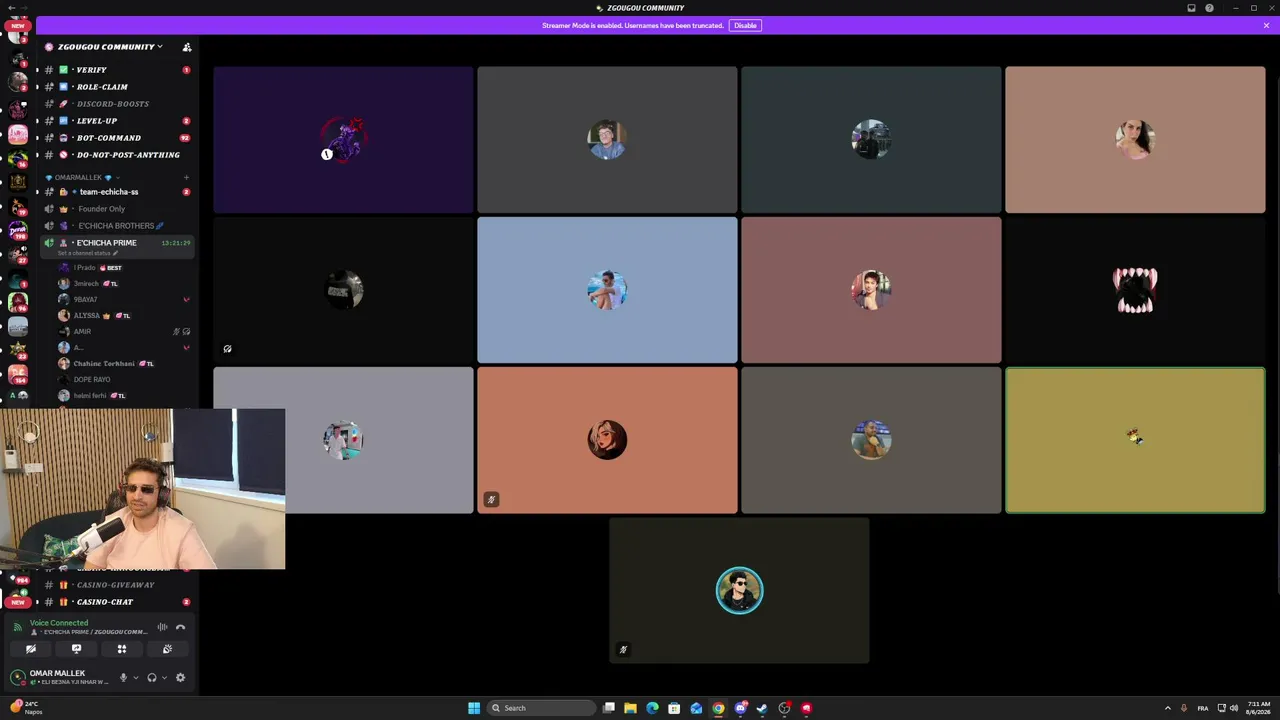Click Set a channel status
Screen dimensions: 1280x720
click(87, 253)
